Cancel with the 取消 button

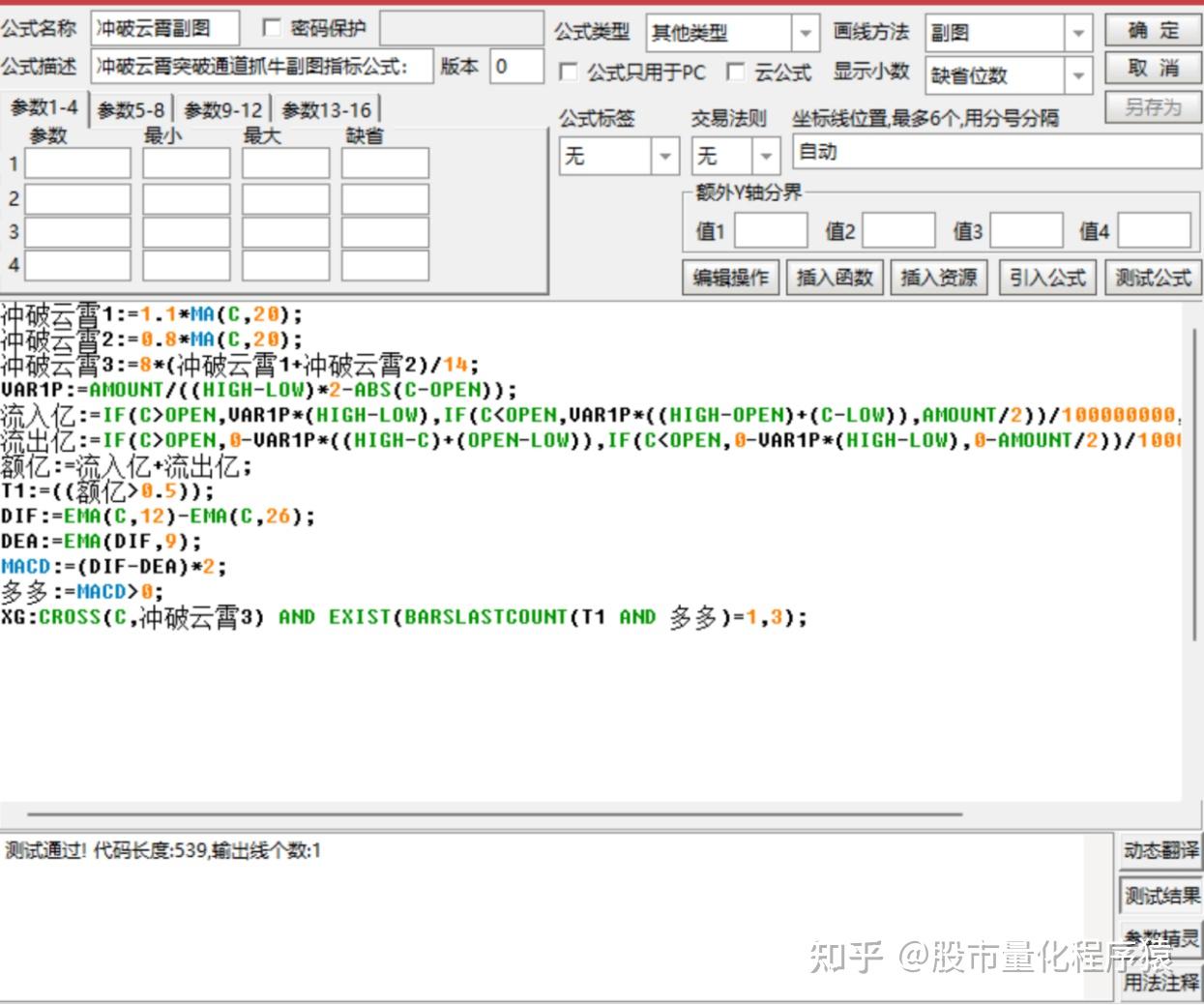tap(1153, 70)
